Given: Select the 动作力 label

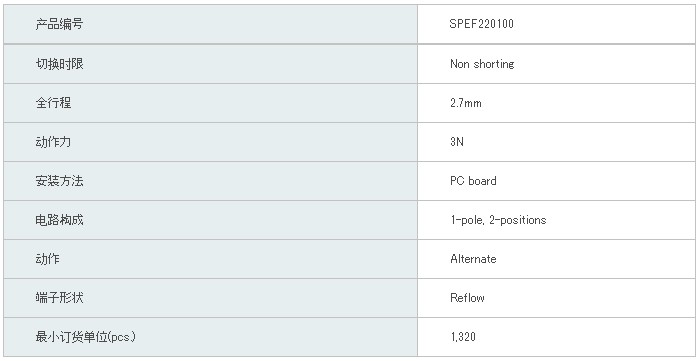Looking at the screenshot, I should pos(53,142).
